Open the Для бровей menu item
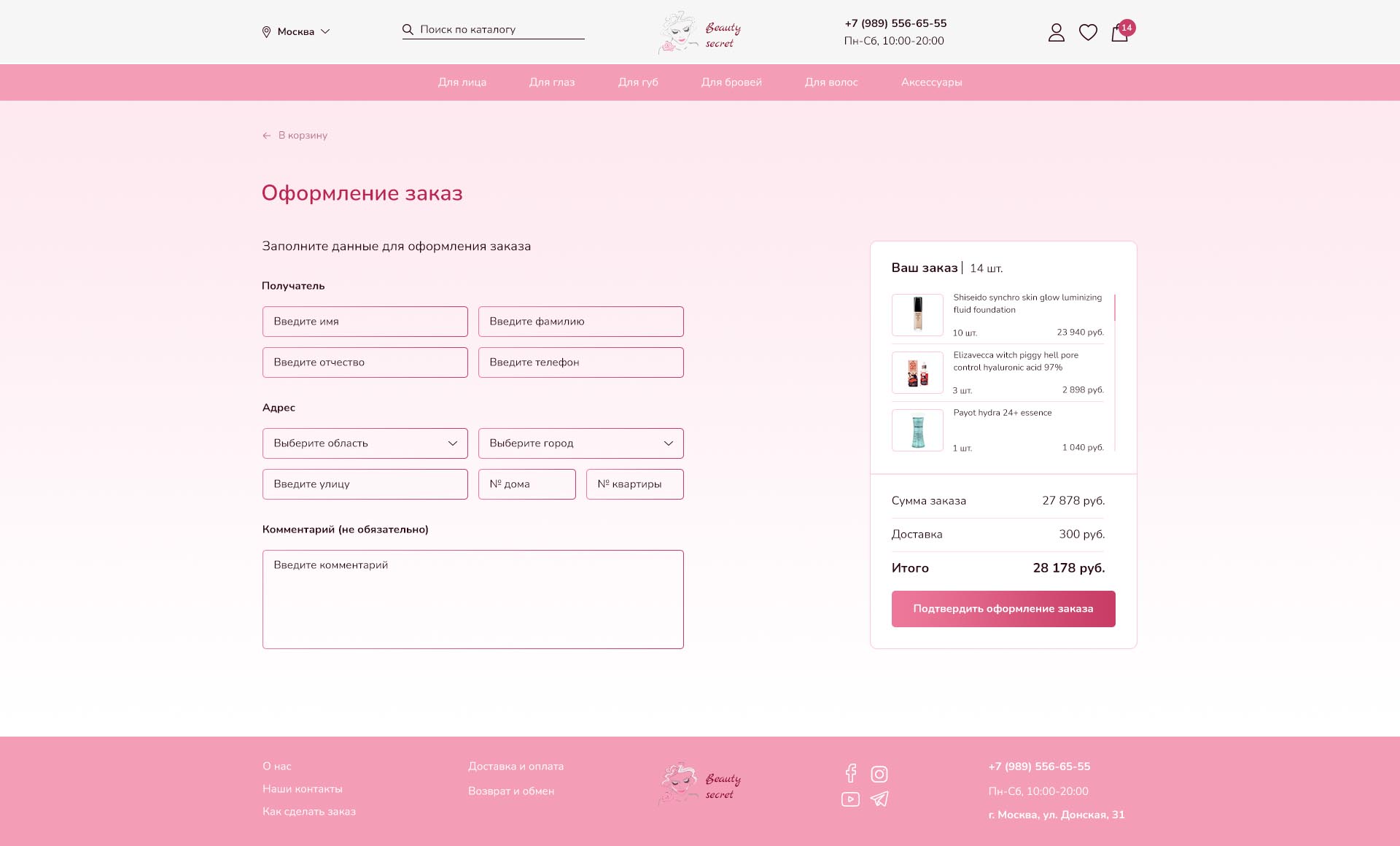Screen dimensions: 1400x846 coord(731,82)
